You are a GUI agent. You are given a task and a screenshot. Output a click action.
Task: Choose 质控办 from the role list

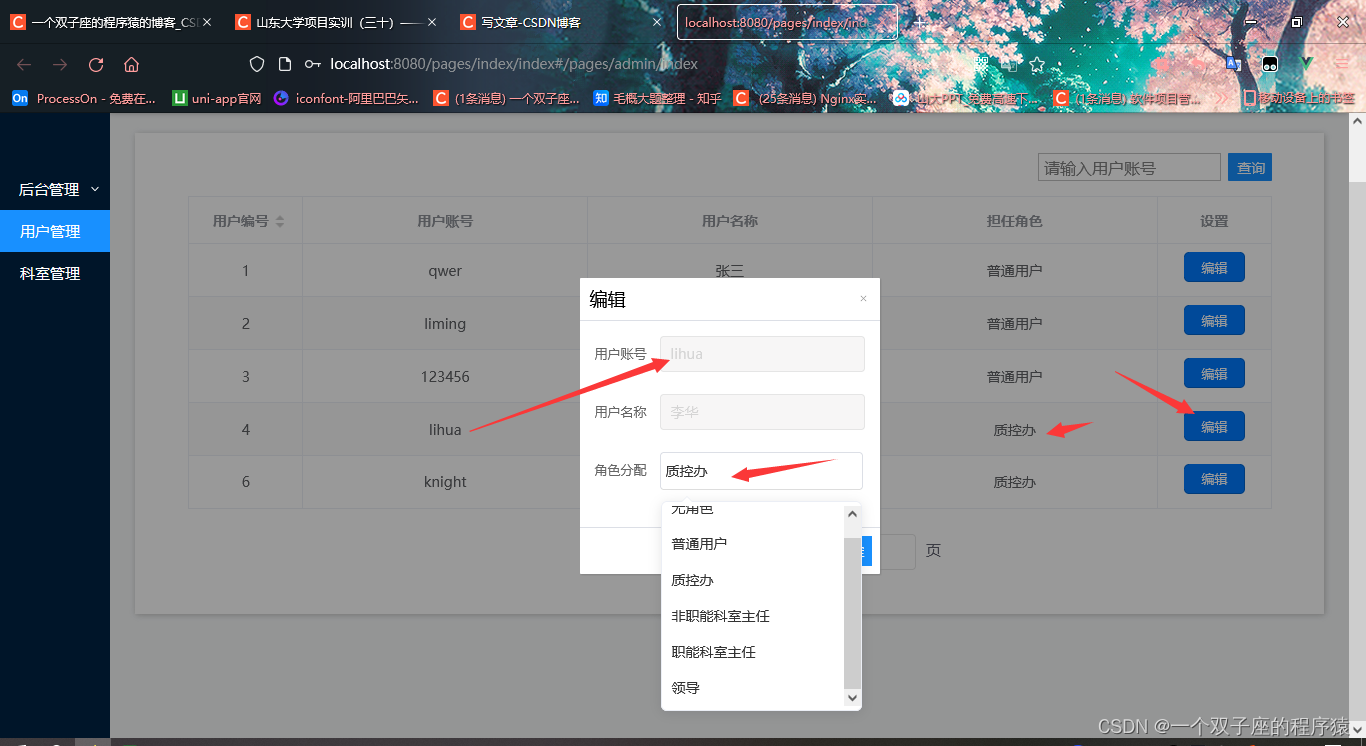[x=753, y=580]
